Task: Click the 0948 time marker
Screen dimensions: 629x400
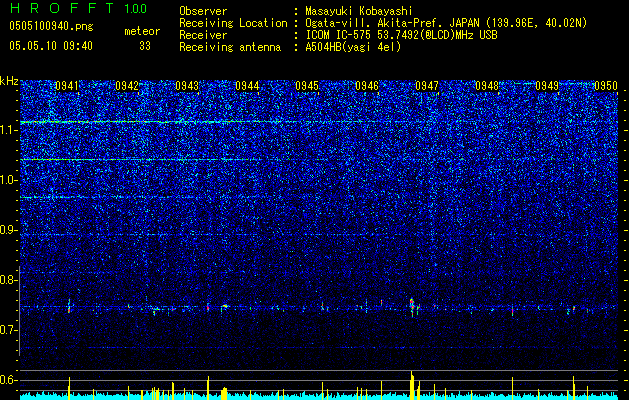Action: [x=487, y=86]
